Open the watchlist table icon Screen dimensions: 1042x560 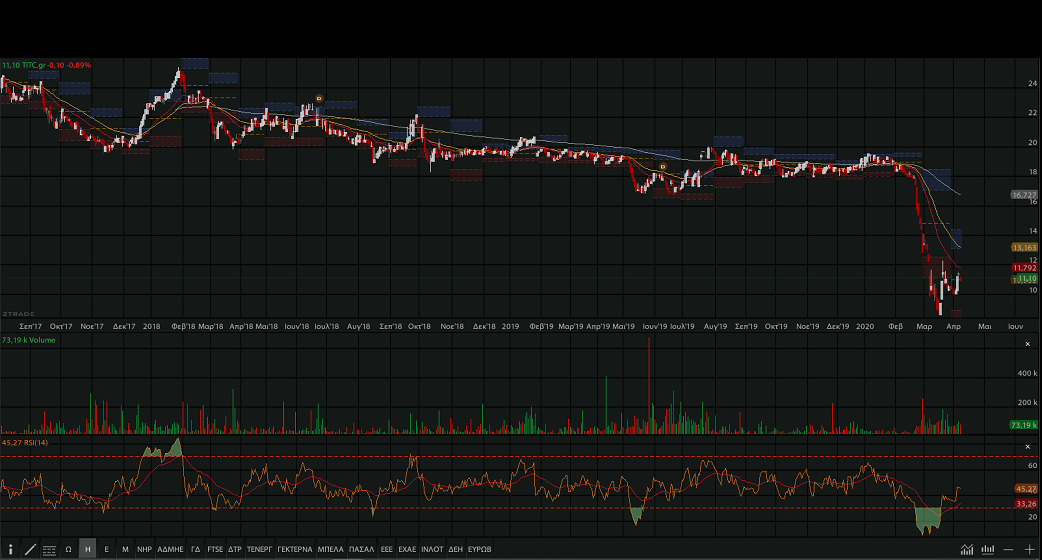pos(49,549)
